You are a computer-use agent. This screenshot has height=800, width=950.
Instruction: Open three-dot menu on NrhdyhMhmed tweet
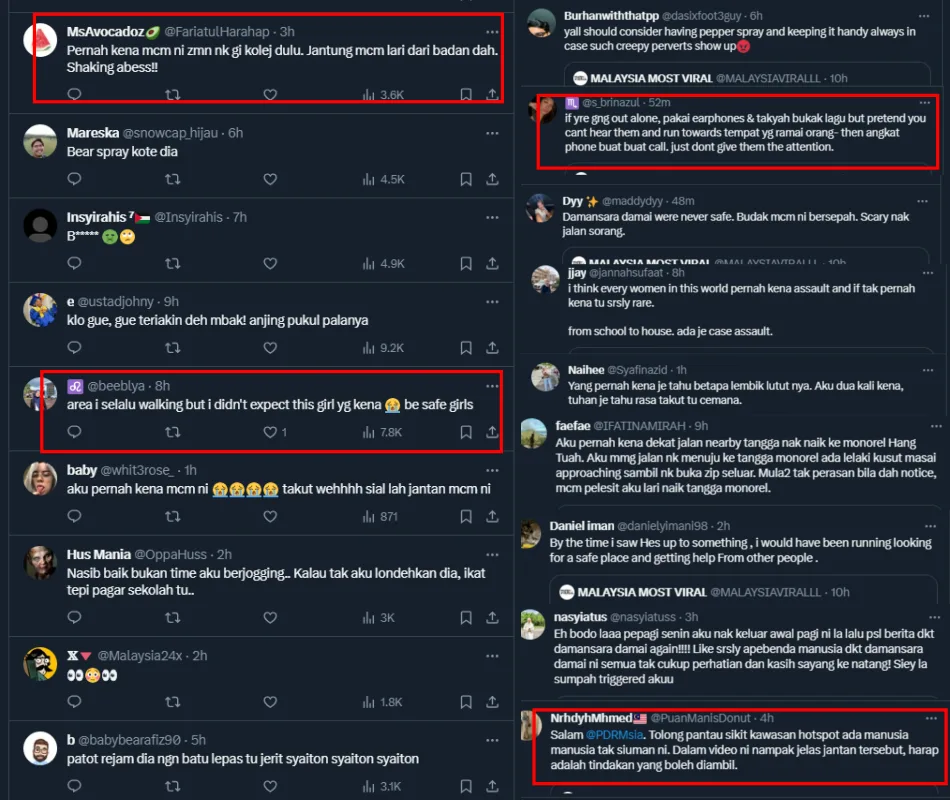(931, 718)
